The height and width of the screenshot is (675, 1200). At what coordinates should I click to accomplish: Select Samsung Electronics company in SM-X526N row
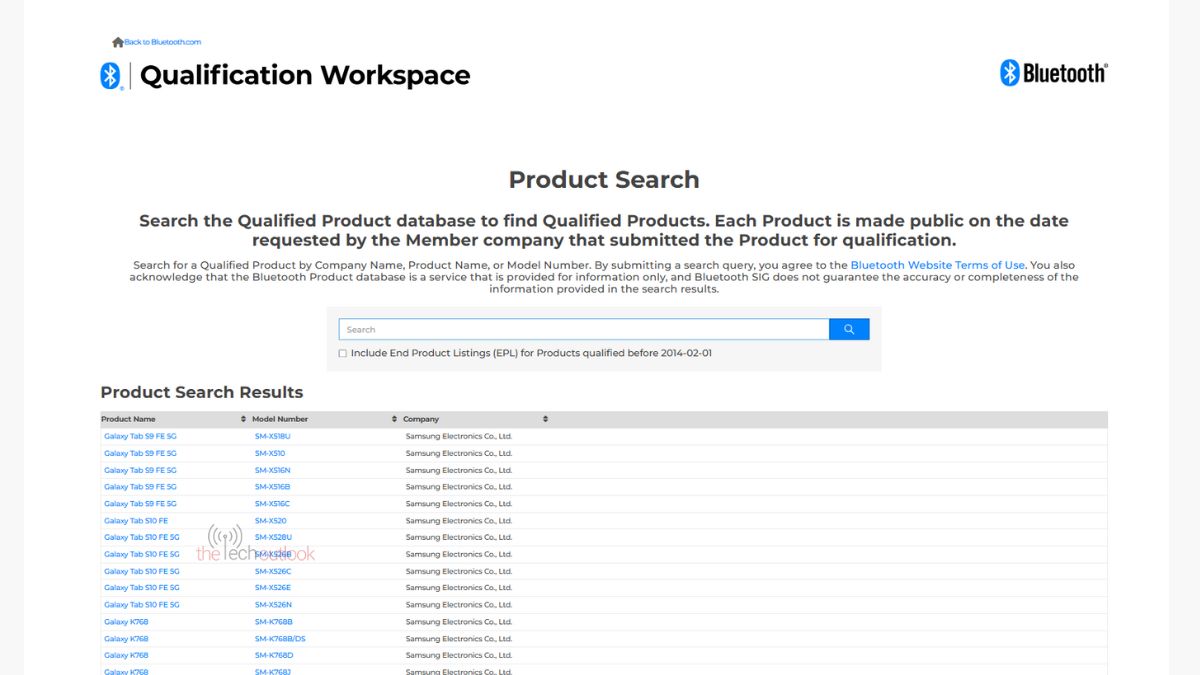pos(459,605)
